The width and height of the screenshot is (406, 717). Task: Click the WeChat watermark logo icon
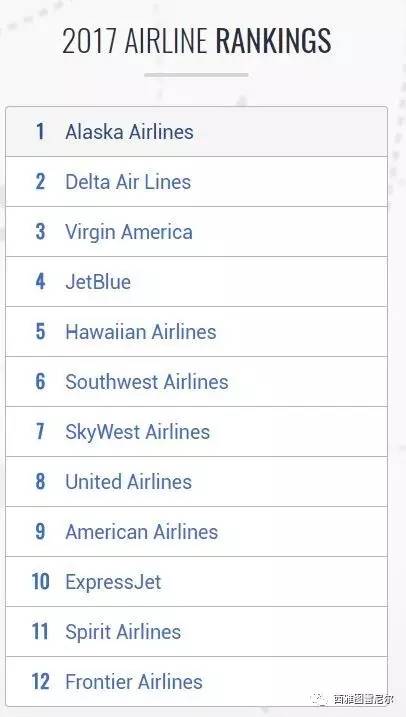(x=320, y=699)
